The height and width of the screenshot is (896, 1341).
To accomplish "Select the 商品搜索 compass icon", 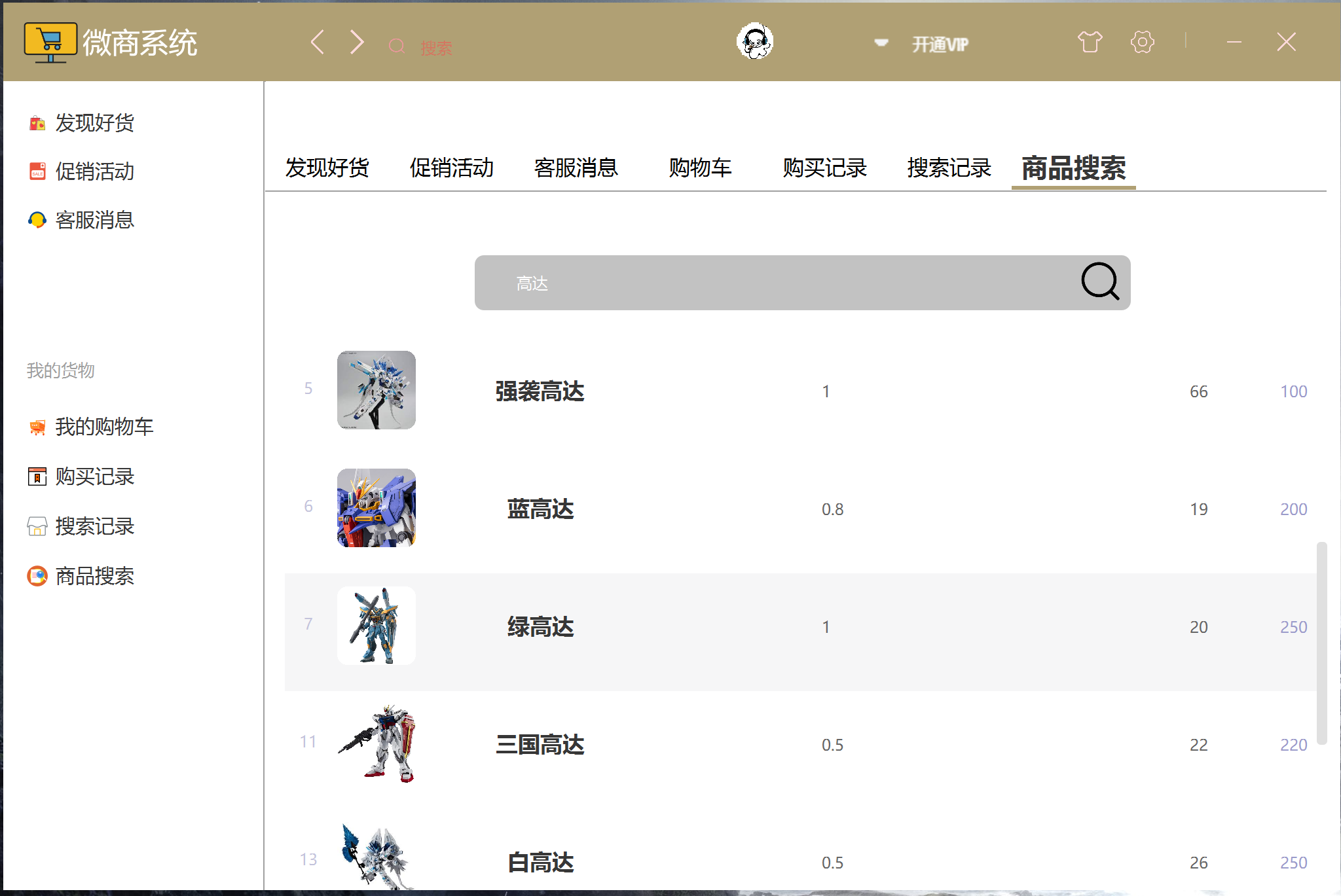I will coord(37,576).
